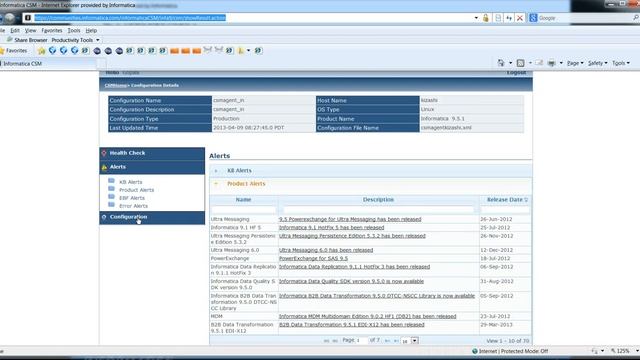Screen dimensions: 640x360
Task: Click the Read Mail icon
Action: [539, 63]
